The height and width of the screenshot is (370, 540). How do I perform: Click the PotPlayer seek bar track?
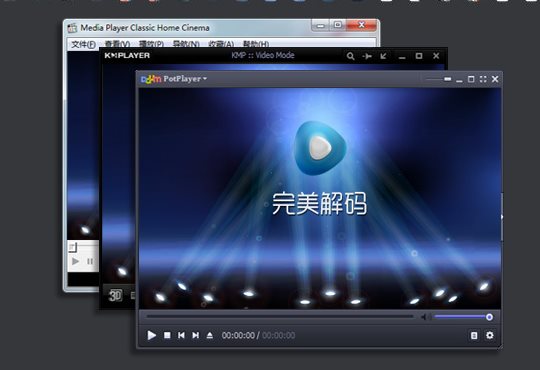coord(280,316)
